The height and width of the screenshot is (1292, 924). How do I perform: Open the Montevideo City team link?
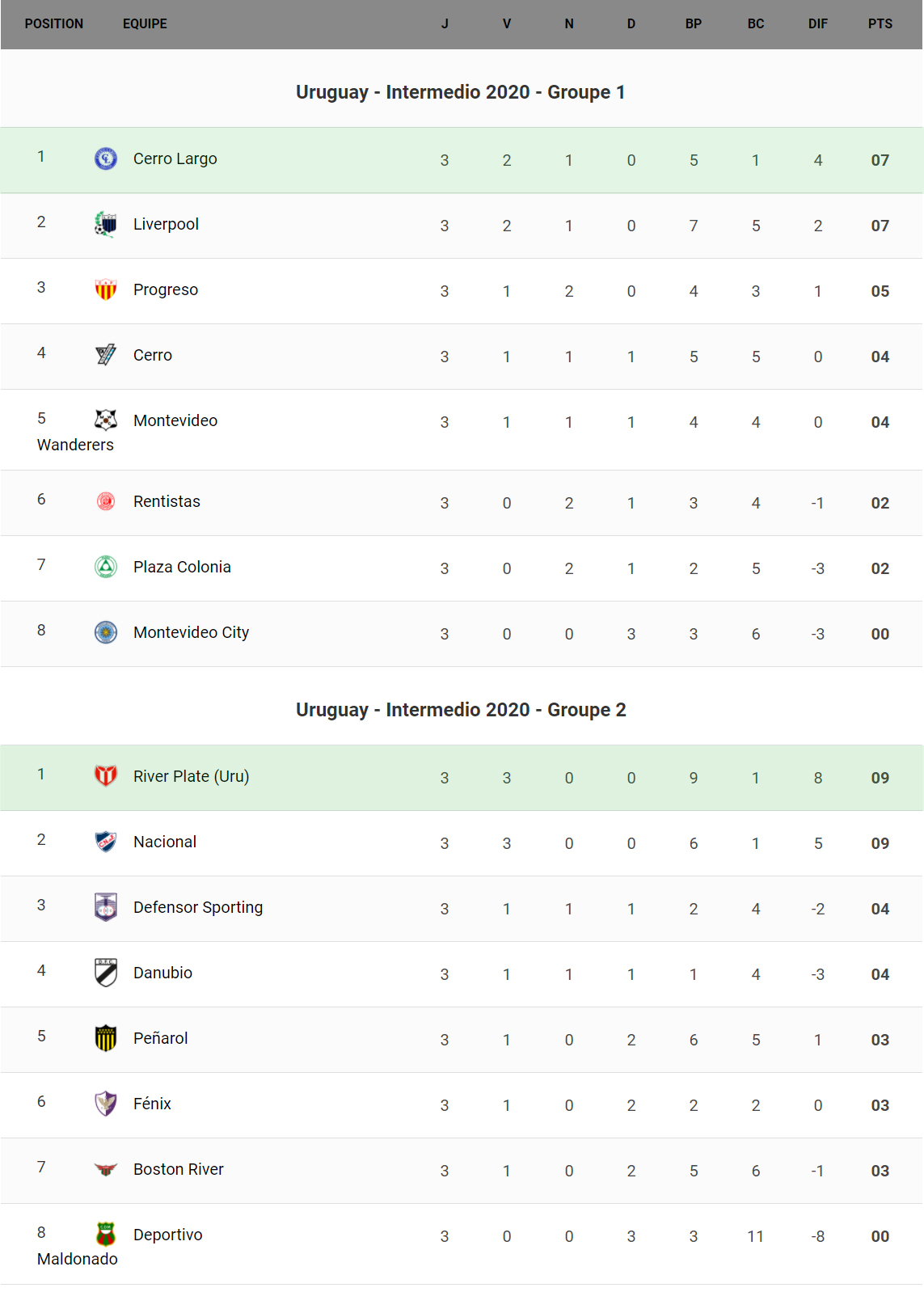tap(191, 632)
